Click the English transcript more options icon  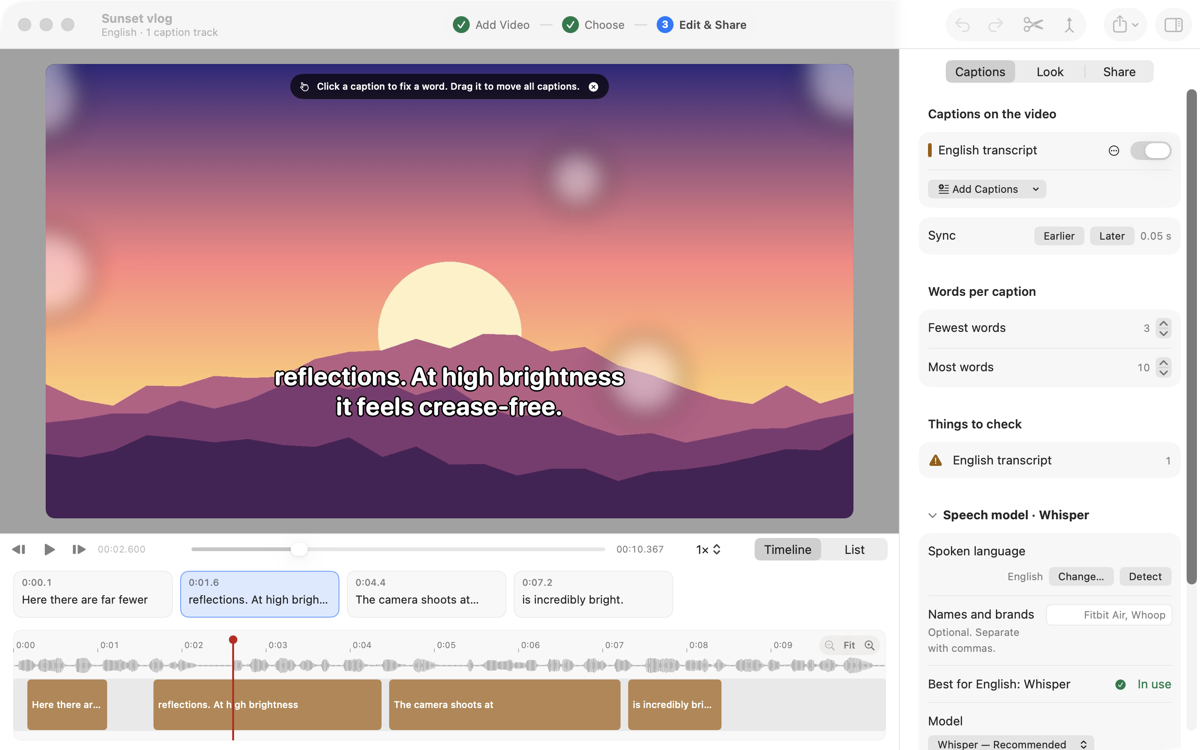pyautogui.click(x=1114, y=151)
